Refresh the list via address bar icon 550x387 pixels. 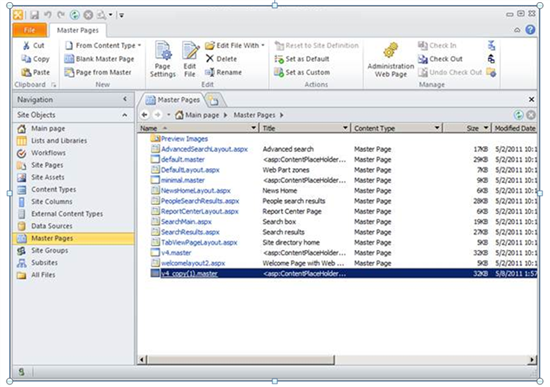pos(518,115)
